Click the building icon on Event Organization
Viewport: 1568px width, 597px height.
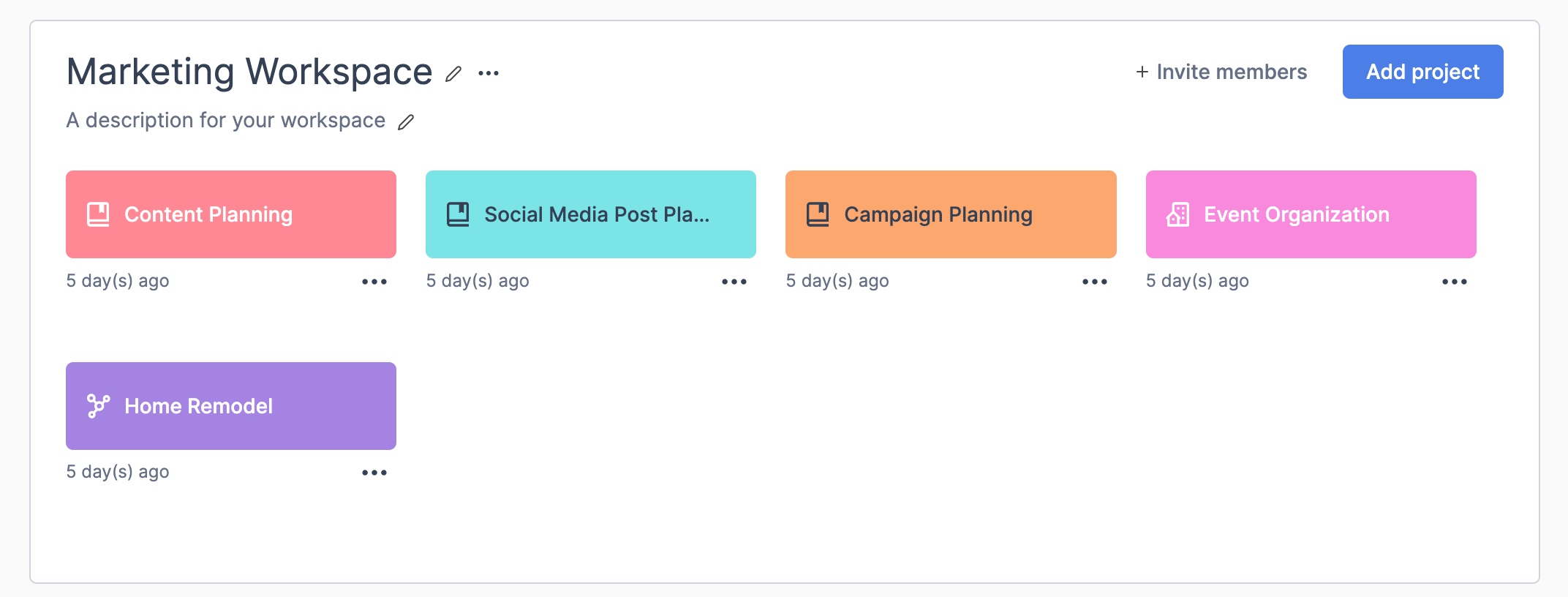point(1177,214)
